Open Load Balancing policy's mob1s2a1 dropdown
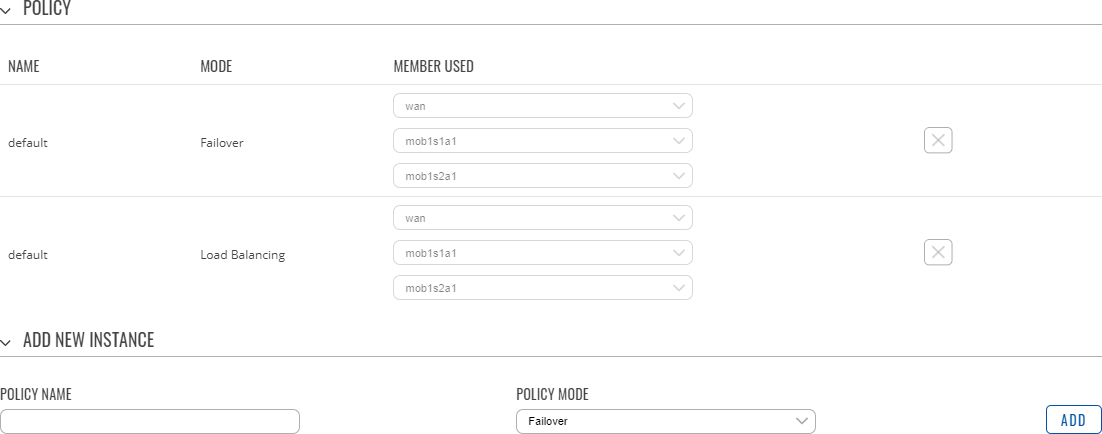This screenshot has height=434, width=1102. (x=542, y=288)
